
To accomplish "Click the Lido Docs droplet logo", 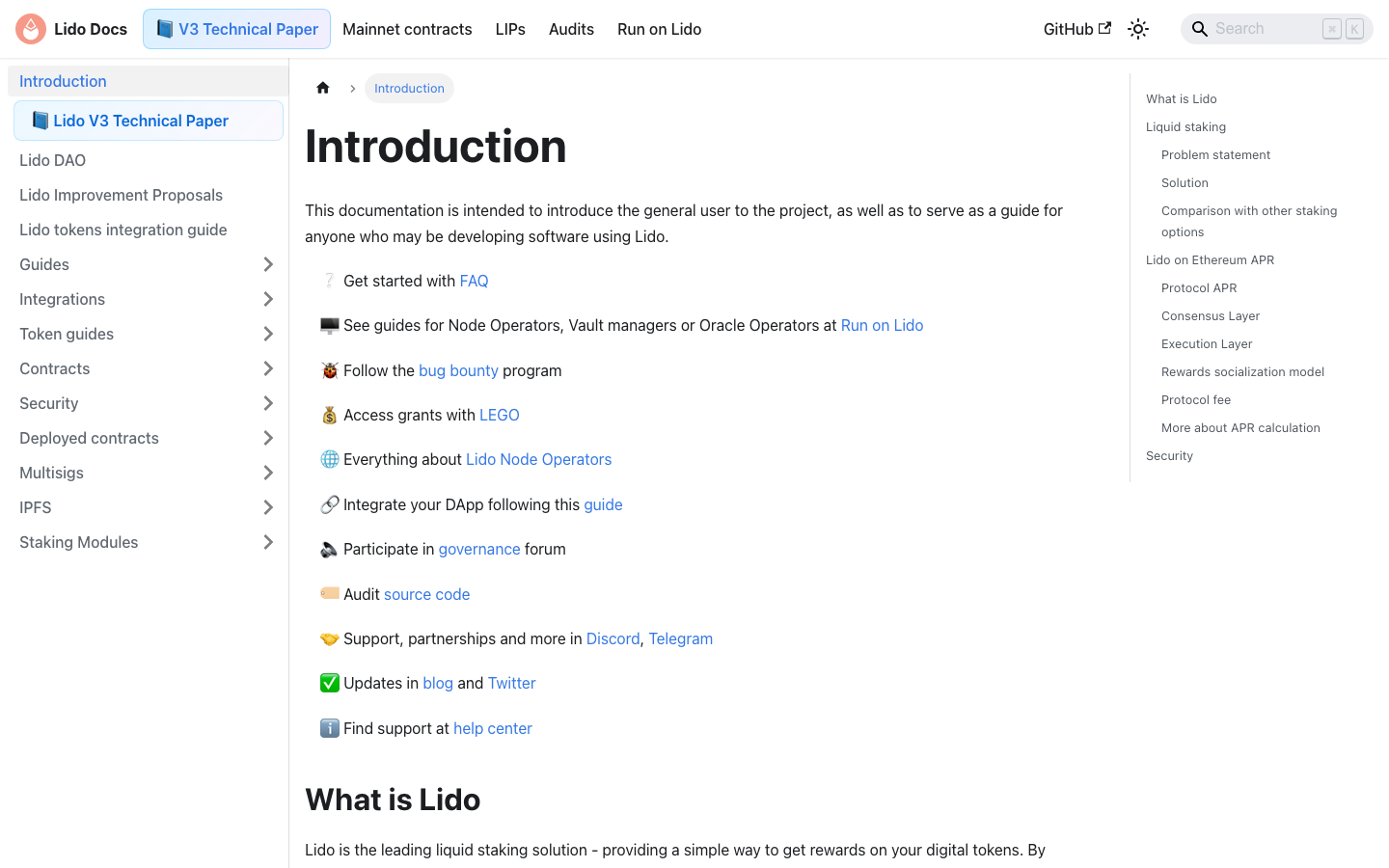I will (x=30, y=29).
